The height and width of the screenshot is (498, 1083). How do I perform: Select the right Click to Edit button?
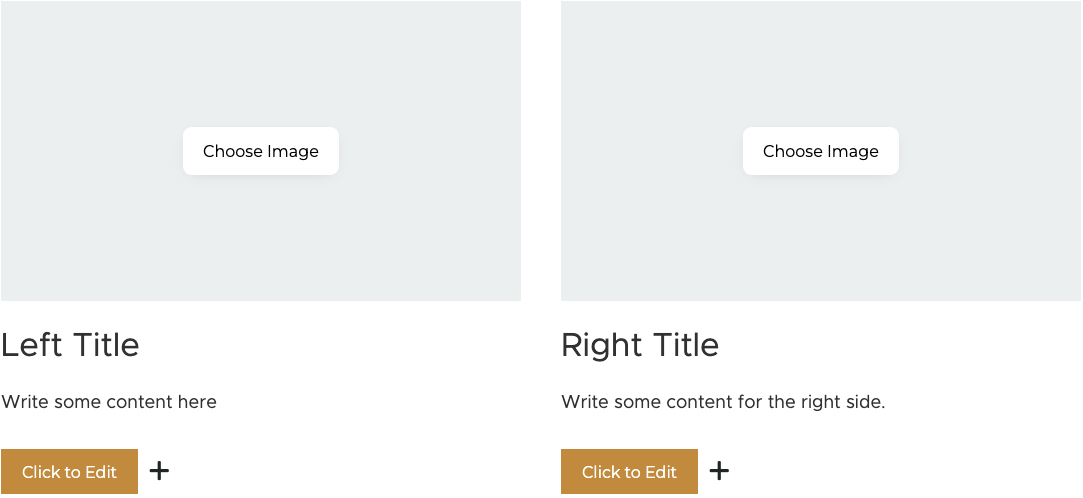click(x=629, y=472)
